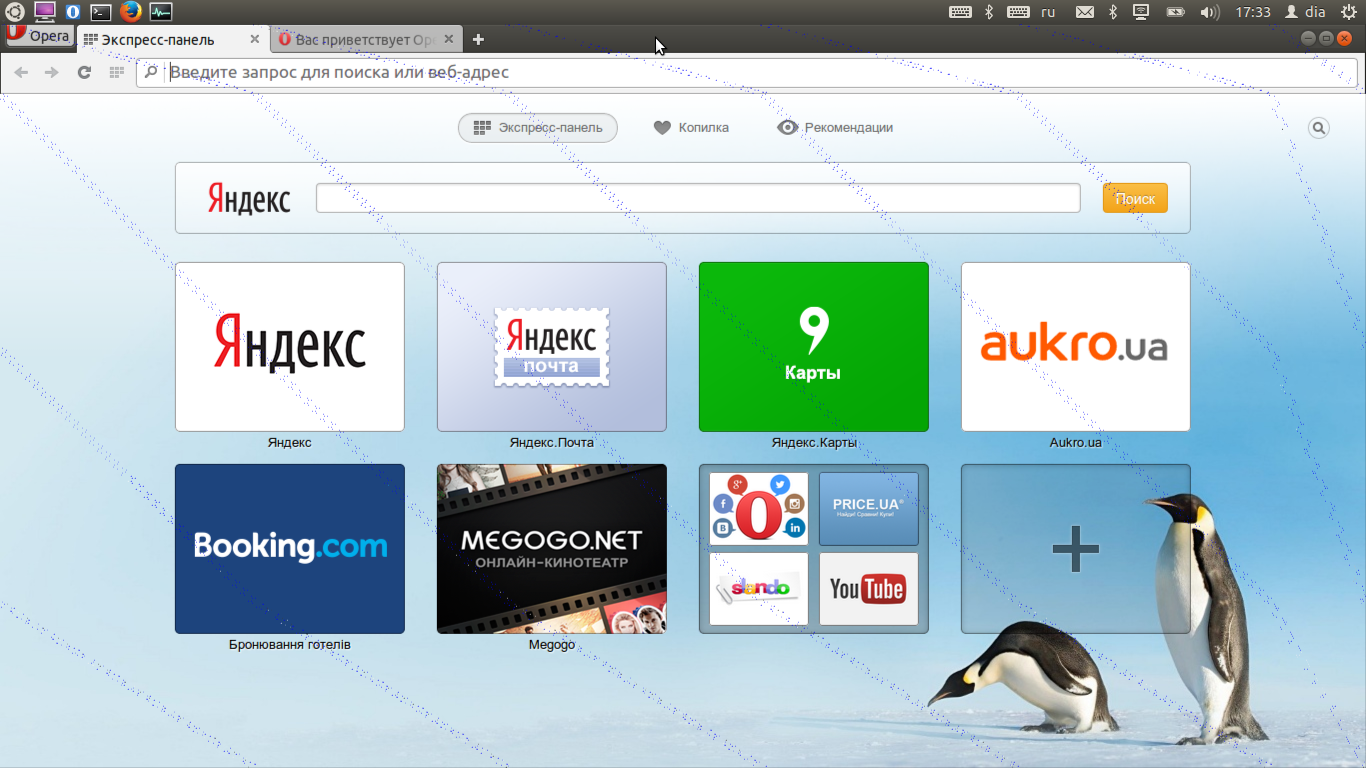
Task: Open the system settings gear menu
Action: tap(1348, 12)
